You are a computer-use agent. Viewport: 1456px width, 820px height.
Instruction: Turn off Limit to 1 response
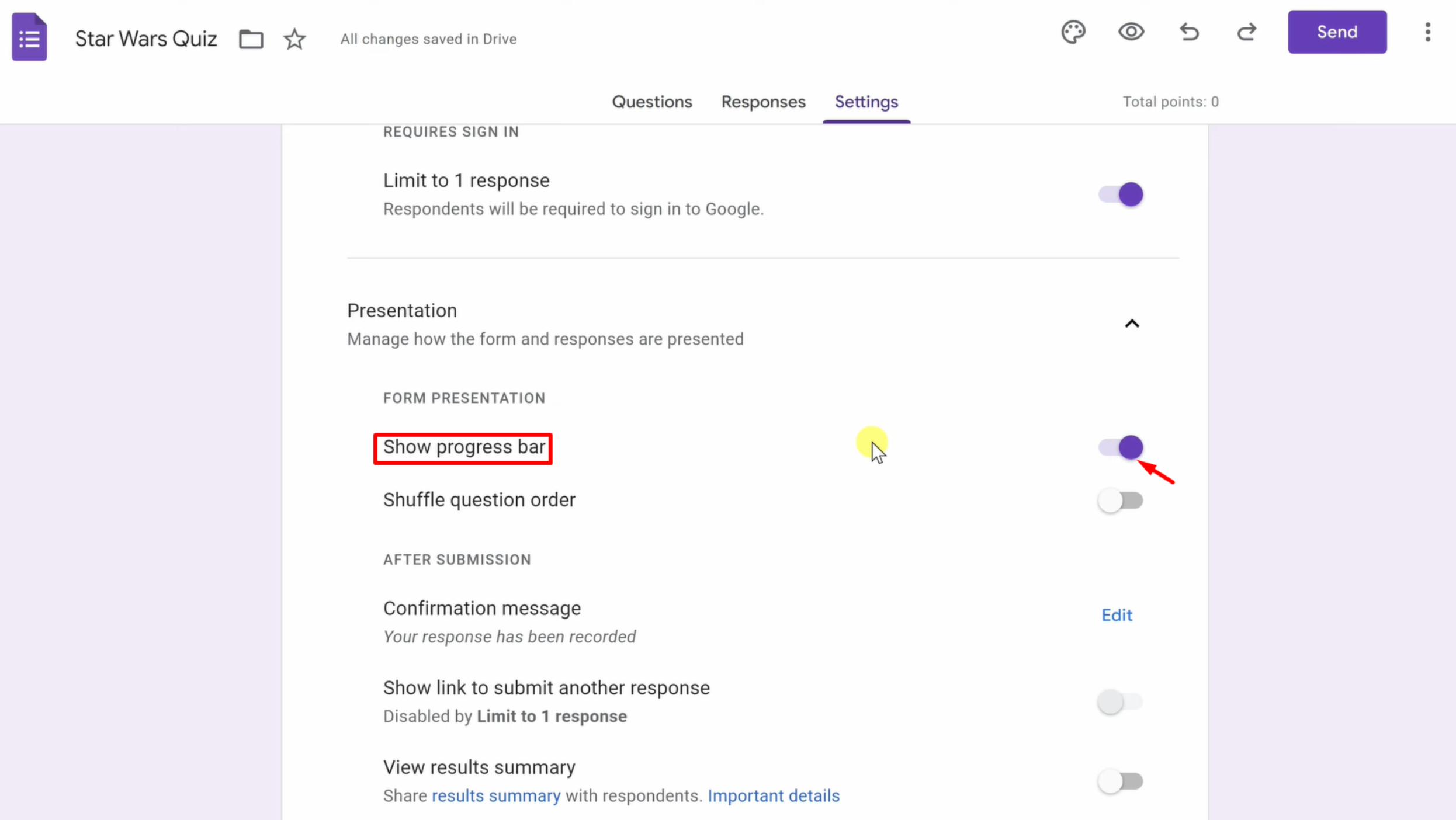(x=1120, y=194)
